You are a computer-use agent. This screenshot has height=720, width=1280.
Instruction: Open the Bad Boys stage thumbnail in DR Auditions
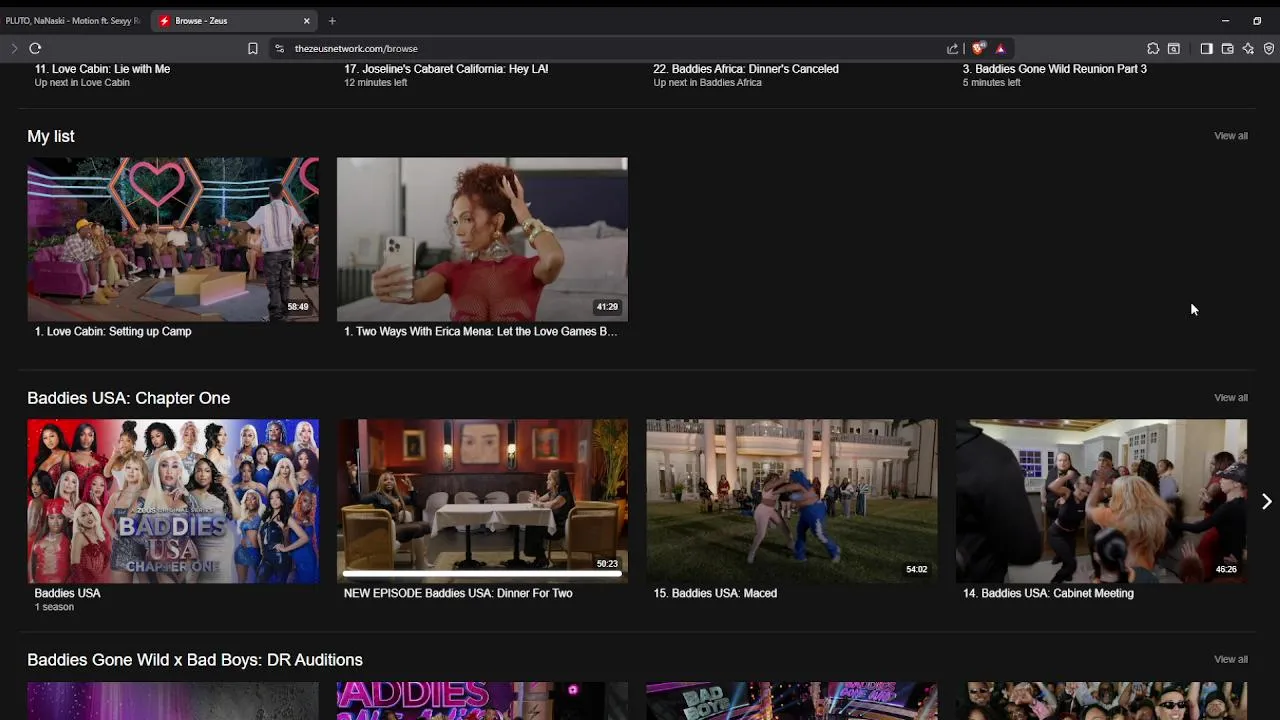tap(792, 701)
